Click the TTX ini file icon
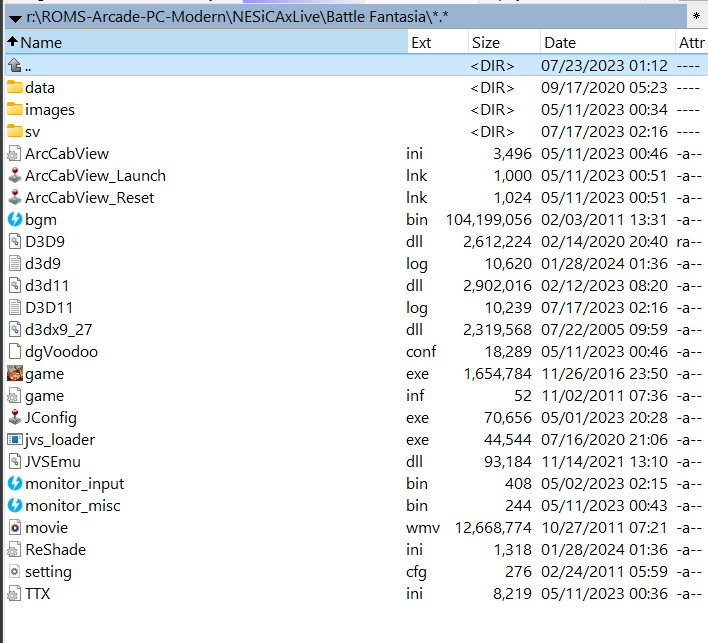This screenshot has width=708, height=643. (x=14, y=593)
